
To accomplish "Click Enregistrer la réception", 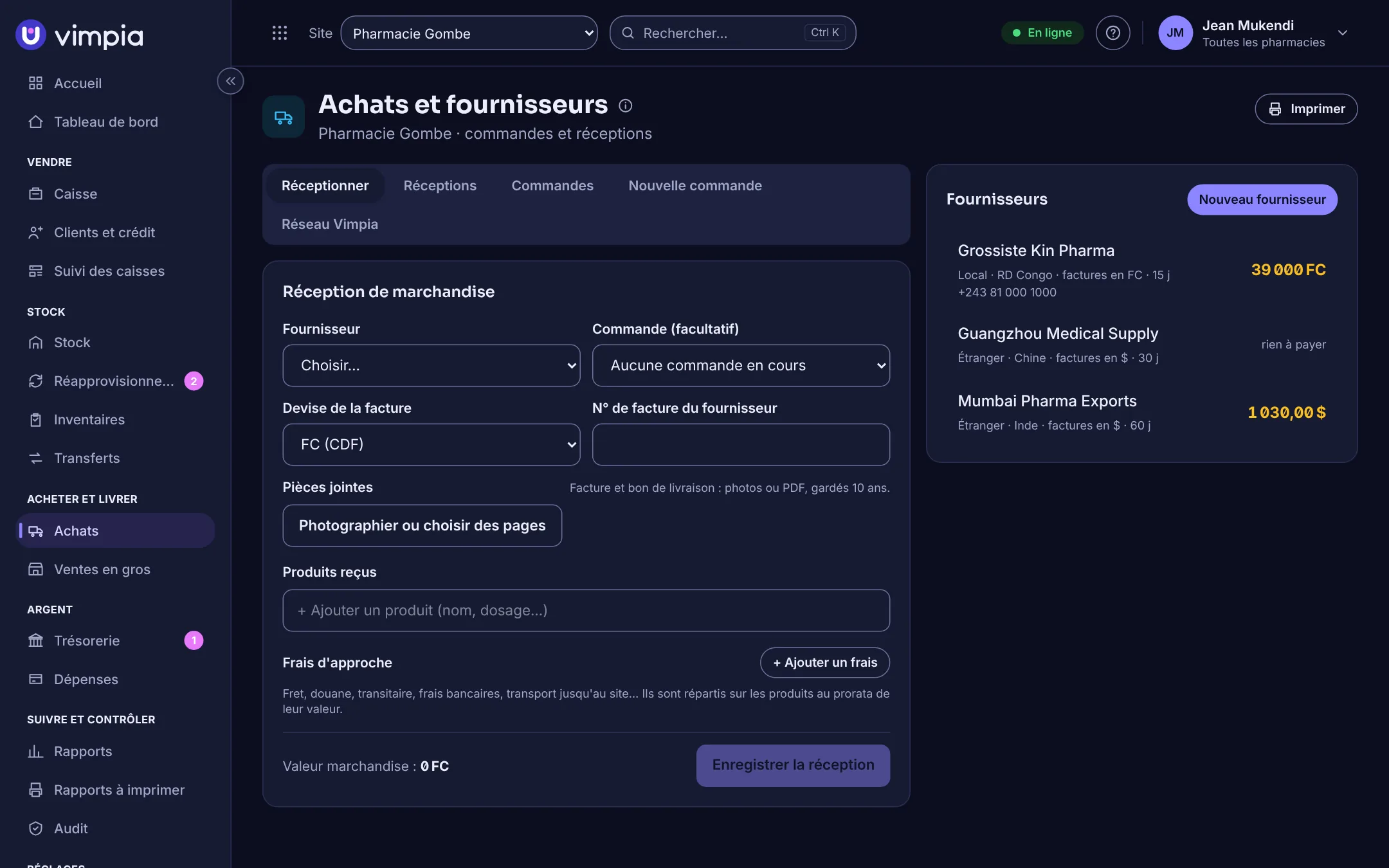I will (x=793, y=765).
